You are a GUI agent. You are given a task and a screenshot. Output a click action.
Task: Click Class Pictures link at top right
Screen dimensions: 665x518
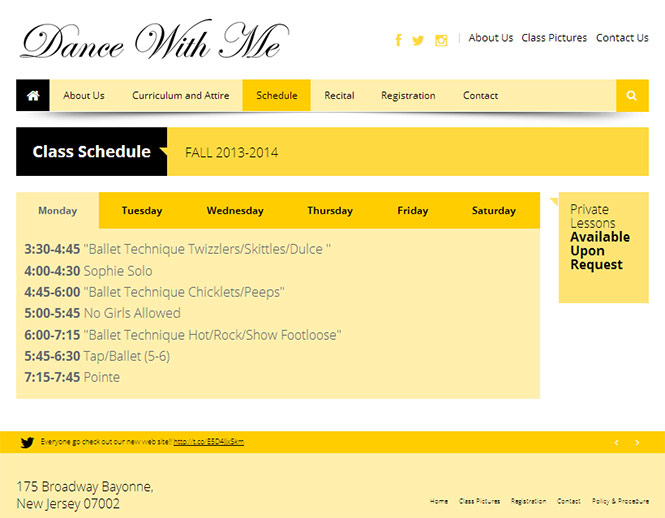click(x=554, y=38)
